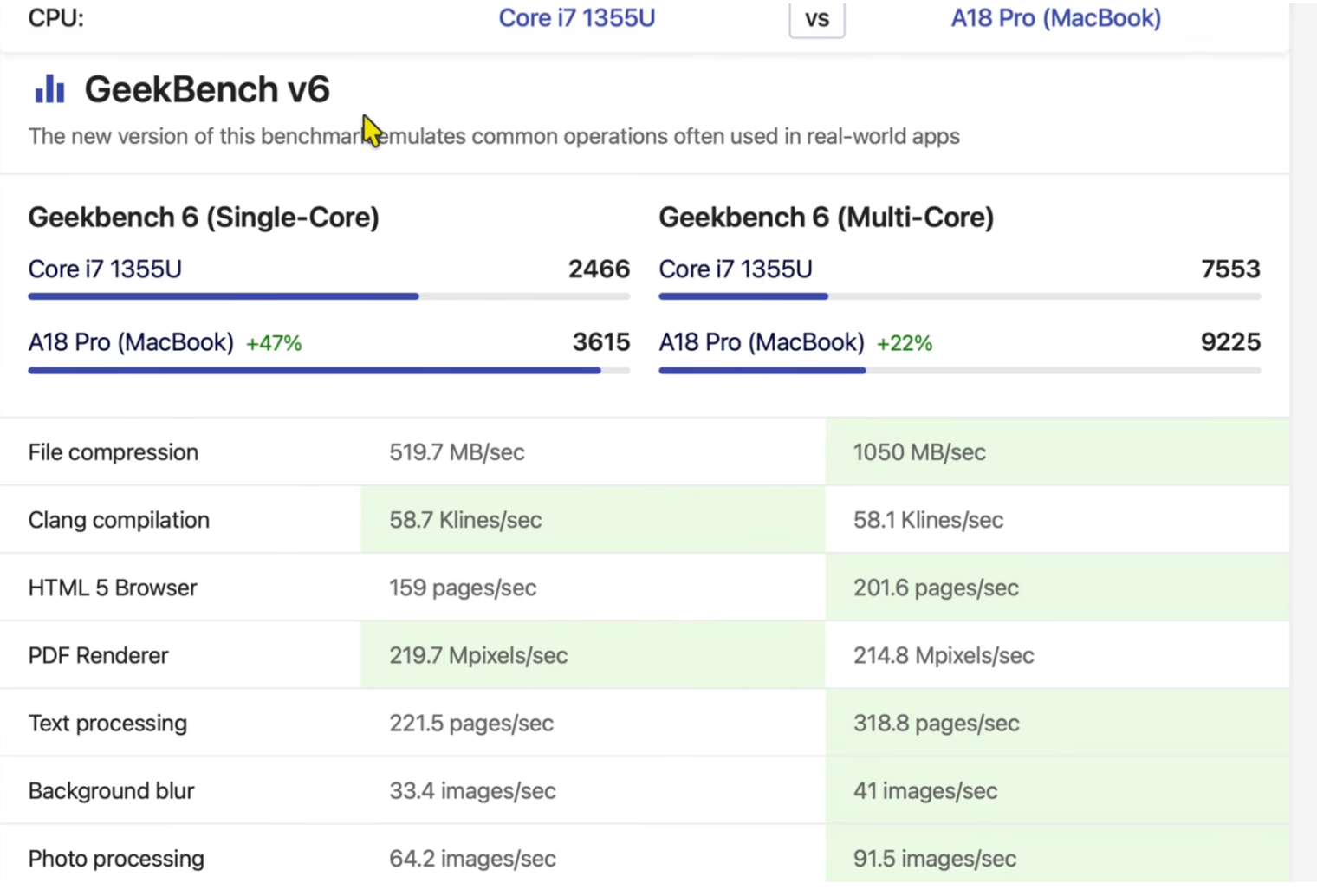The width and height of the screenshot is (1317, 896).
Task: Click the "214.8 Mpixels/sec" value
Action: (x=944, y=655)
